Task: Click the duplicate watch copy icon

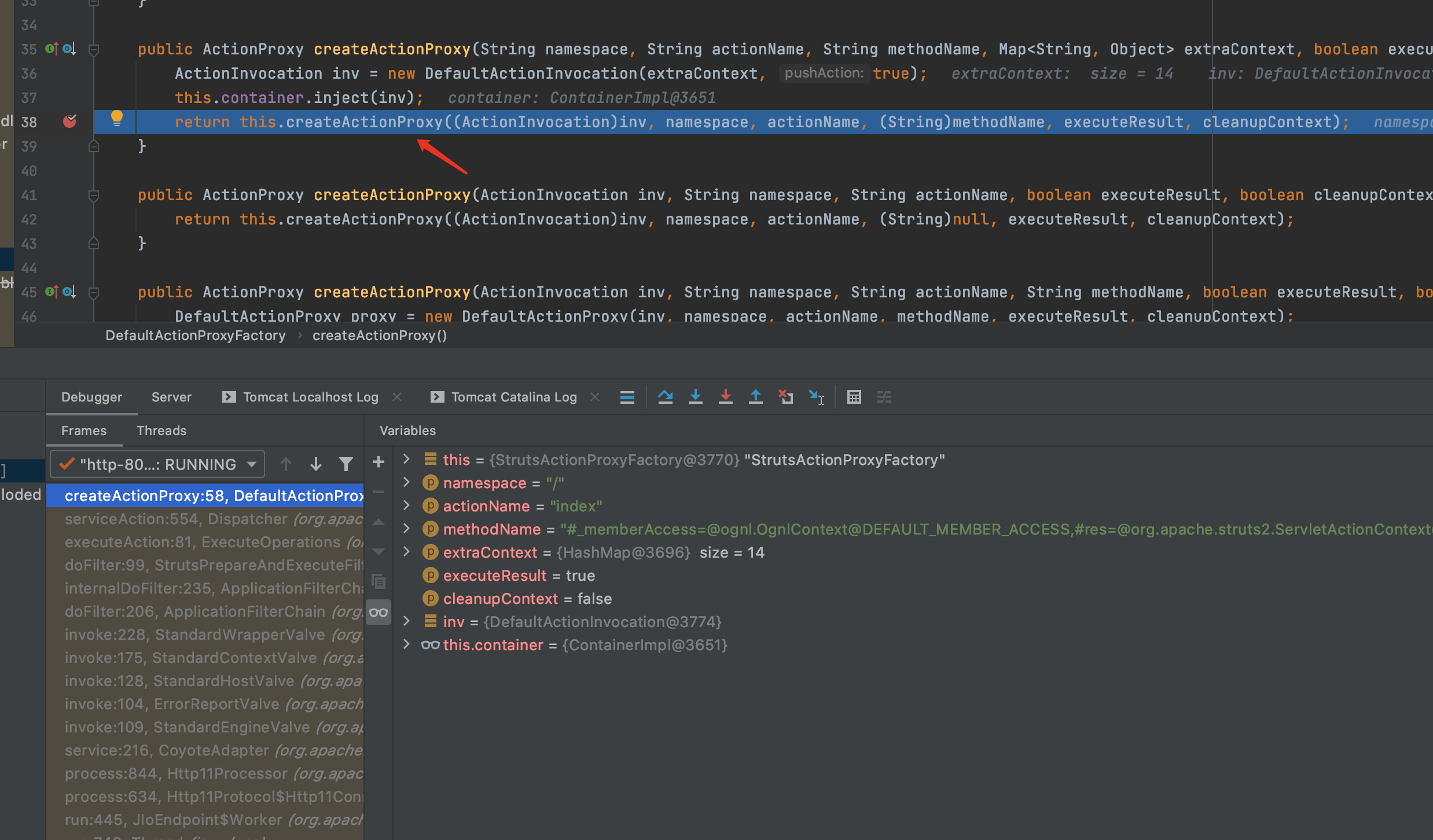Action: click(x=379, y=581)
